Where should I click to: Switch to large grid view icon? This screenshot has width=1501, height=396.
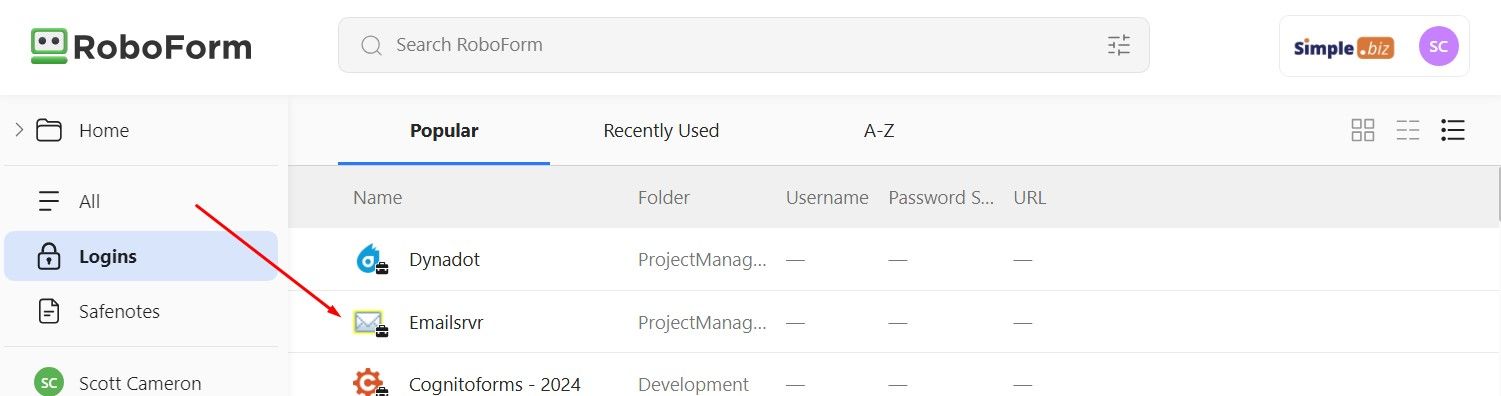pyautogui.click(x=1362, y=130)
